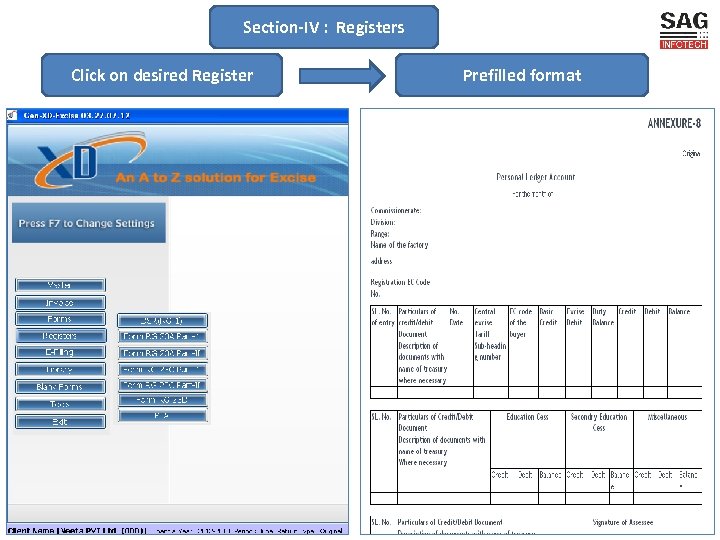This screenshot has height=540, width=720.
Task: Click the XD logo in header banner
Action: pos(90,158)
